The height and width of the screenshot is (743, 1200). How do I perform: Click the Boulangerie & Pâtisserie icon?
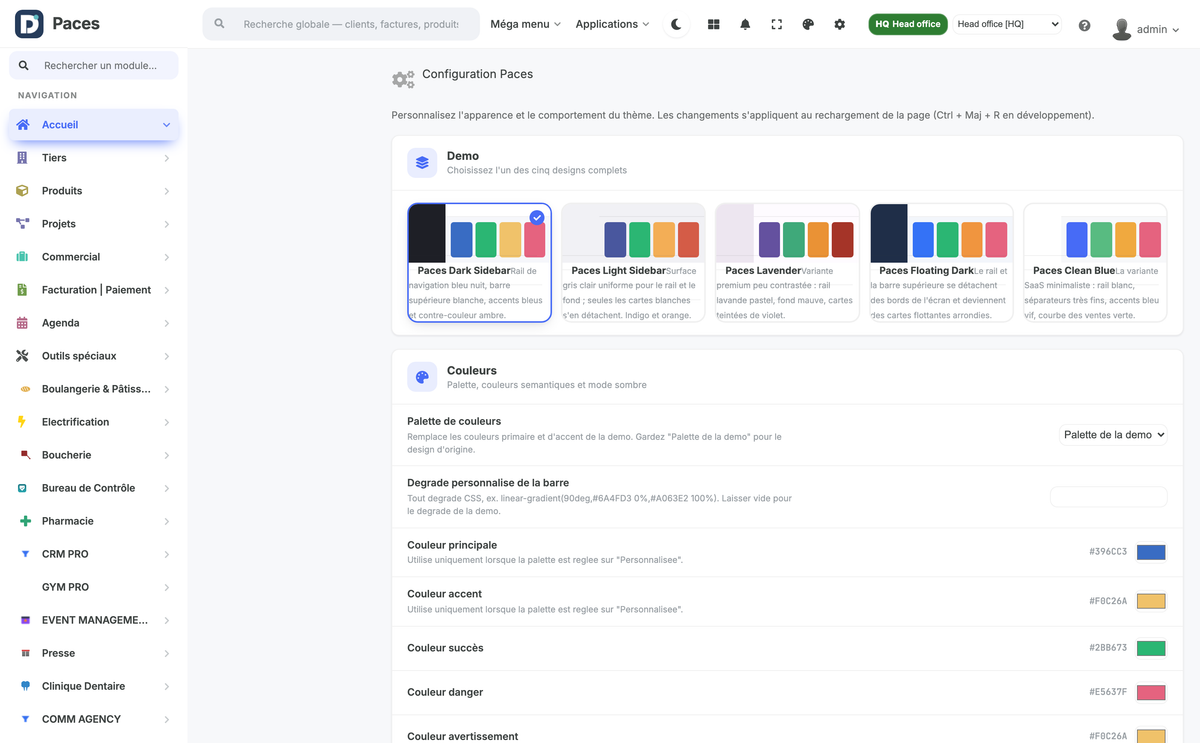point(25,389)
